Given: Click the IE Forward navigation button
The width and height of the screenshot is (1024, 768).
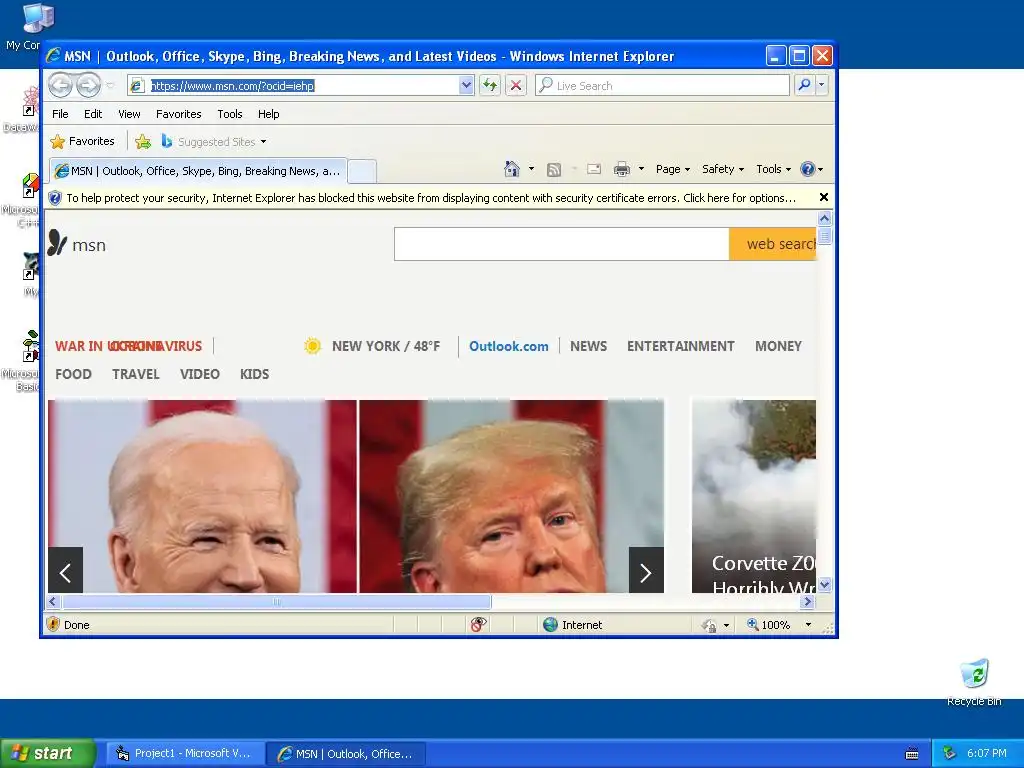Looking at the screenshot, I should click(88, 86).
